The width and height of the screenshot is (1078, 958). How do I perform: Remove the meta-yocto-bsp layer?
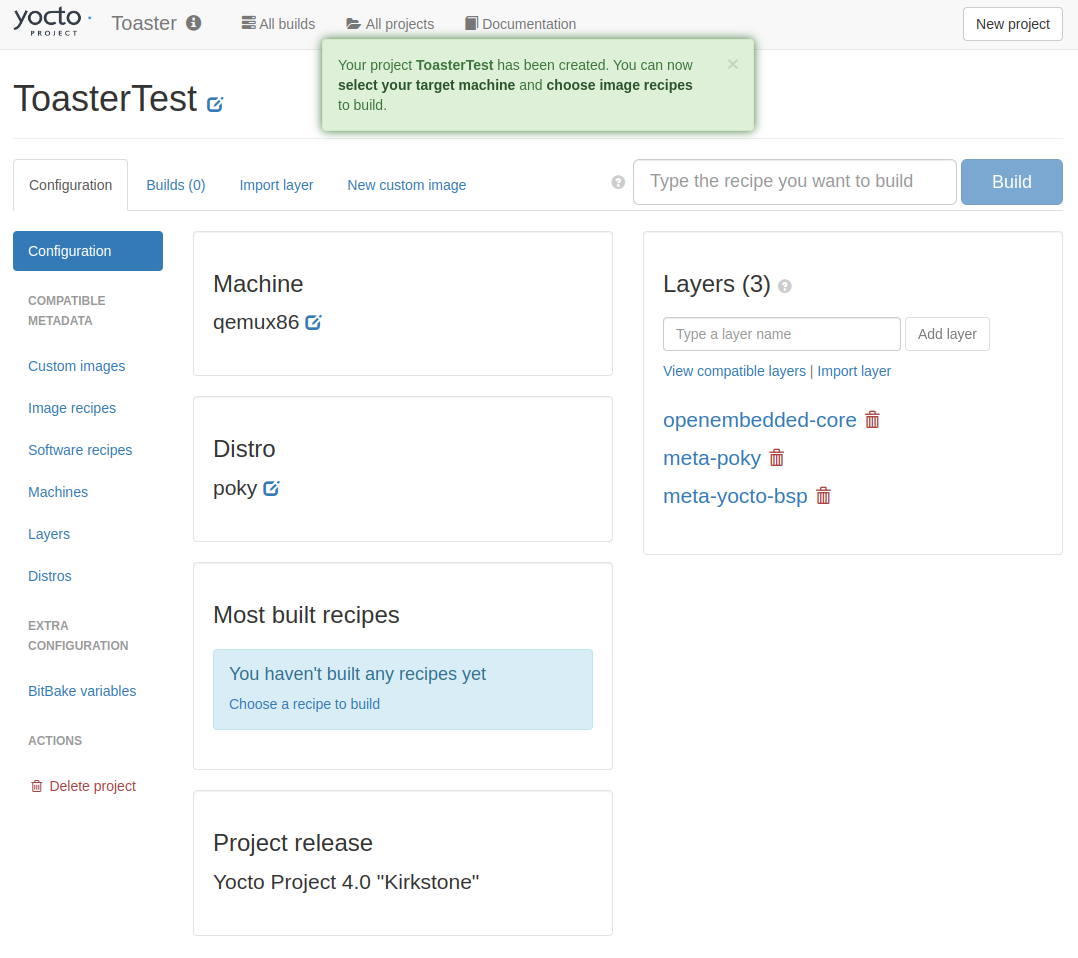[824, 496]
